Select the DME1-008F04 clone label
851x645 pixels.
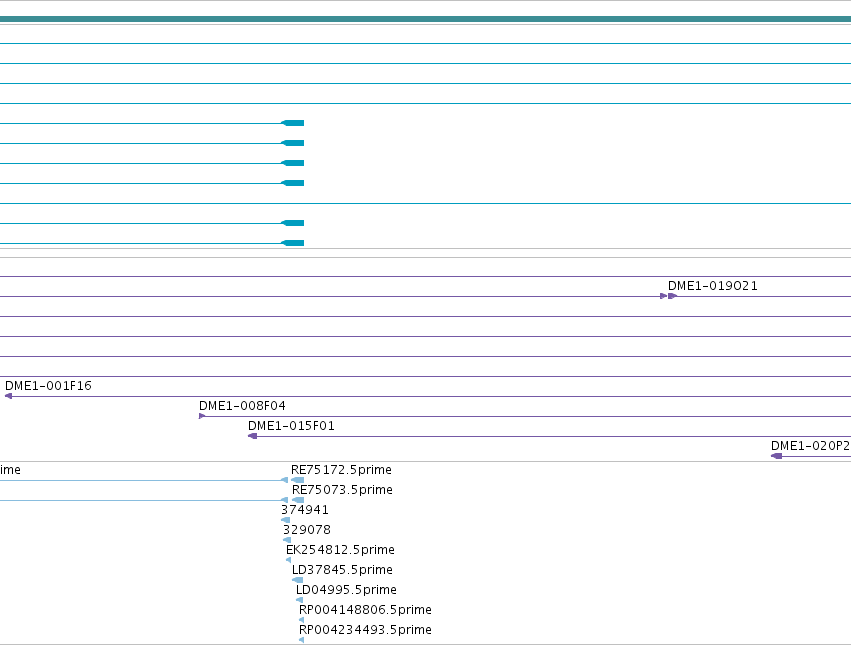(x=242, y=406)
